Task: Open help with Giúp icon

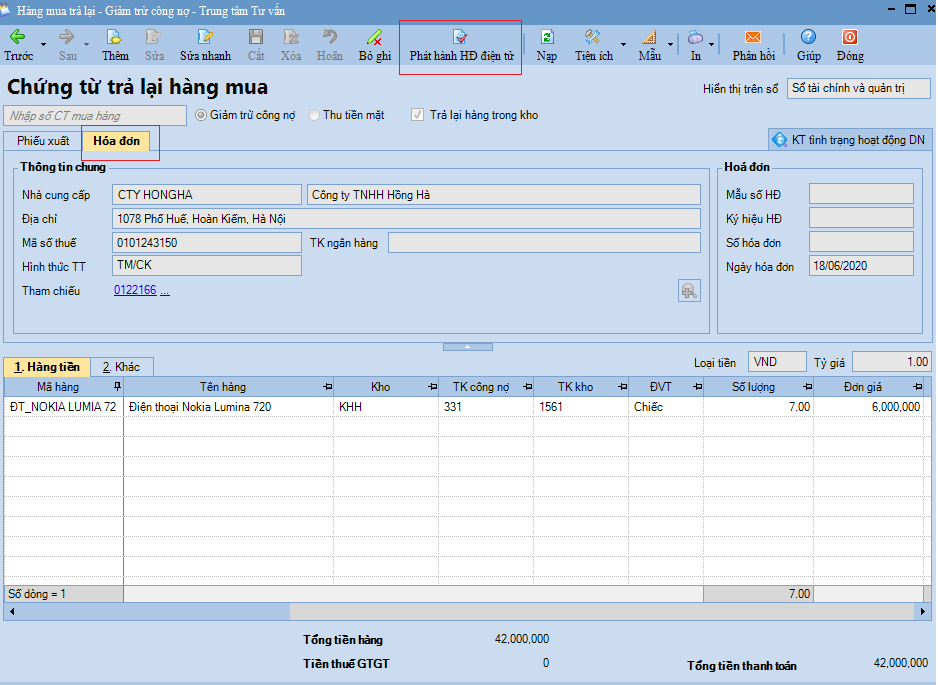Action: (x=808, y=45)
